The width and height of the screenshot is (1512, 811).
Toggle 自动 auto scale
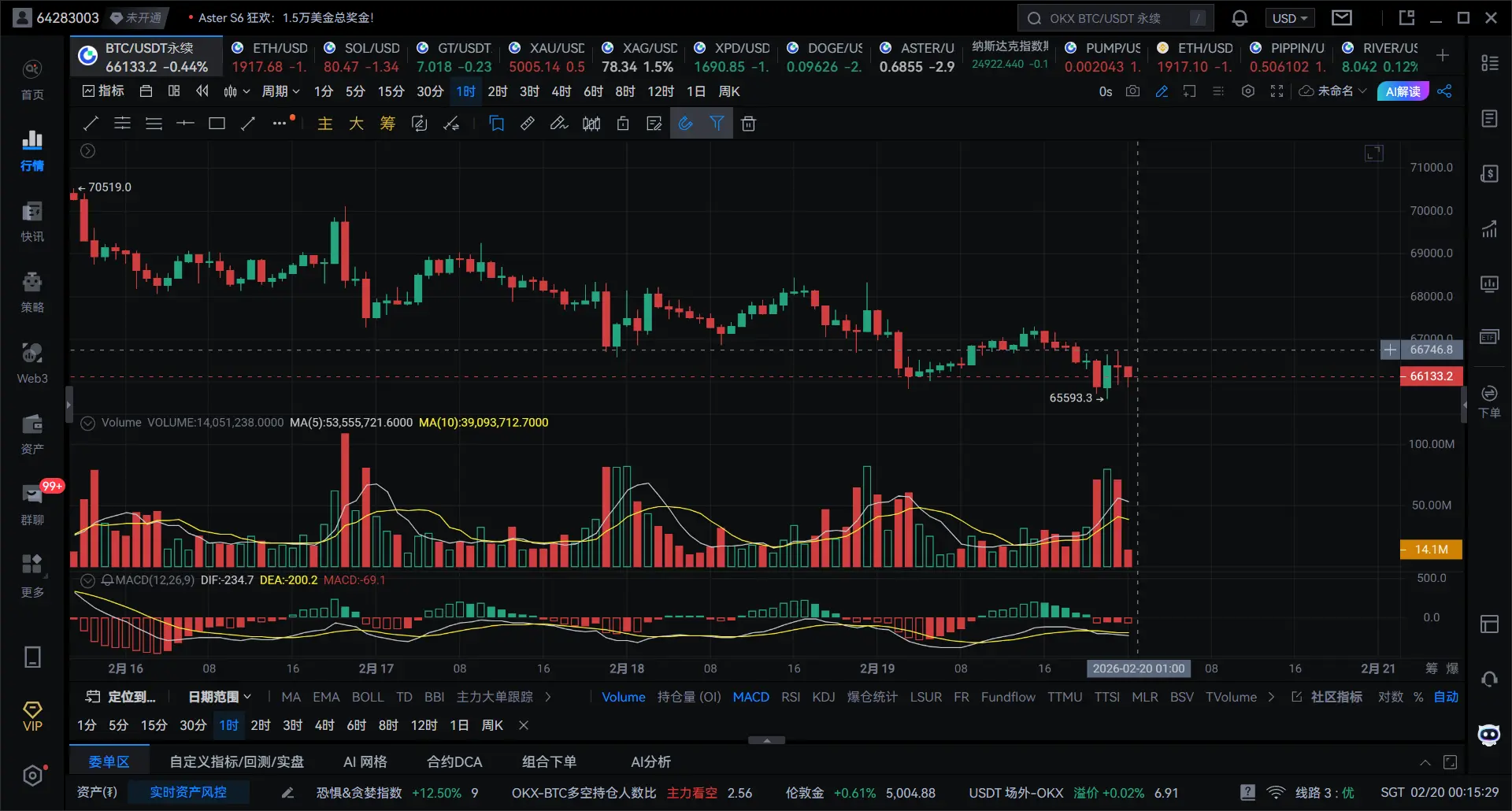(x=1446, y=697)
